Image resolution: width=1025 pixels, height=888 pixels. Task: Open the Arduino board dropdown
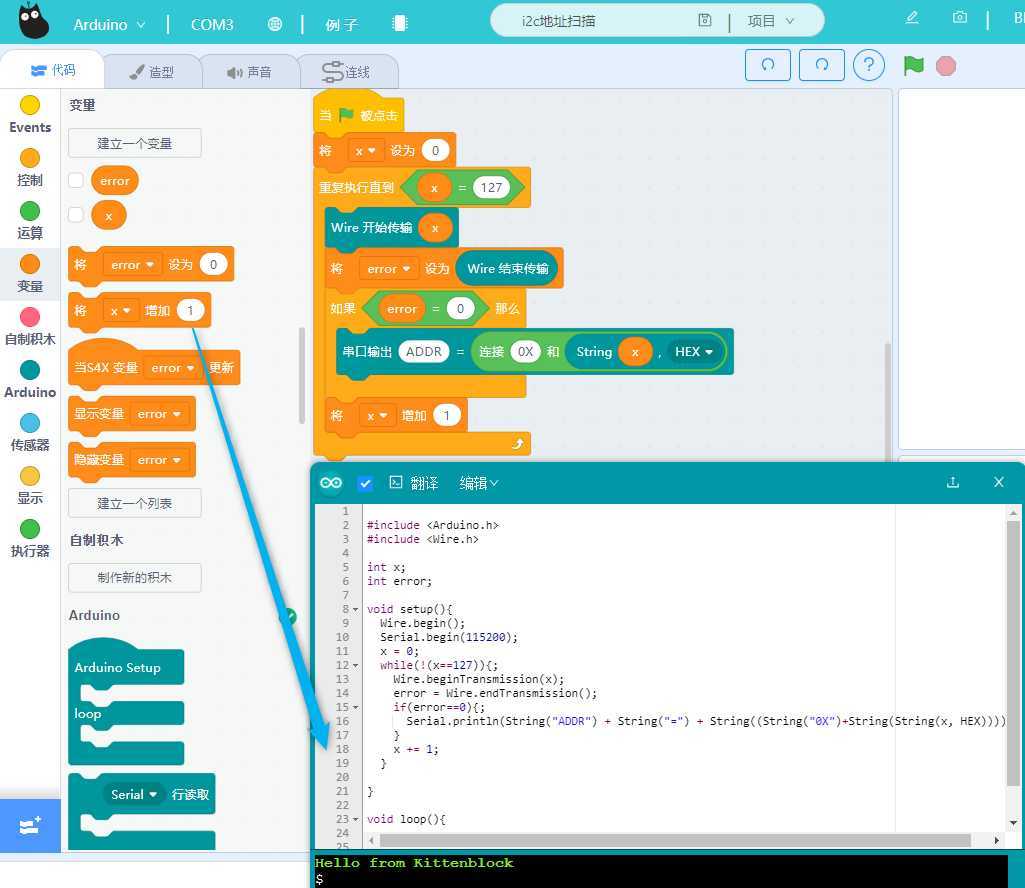coord(109,24)
